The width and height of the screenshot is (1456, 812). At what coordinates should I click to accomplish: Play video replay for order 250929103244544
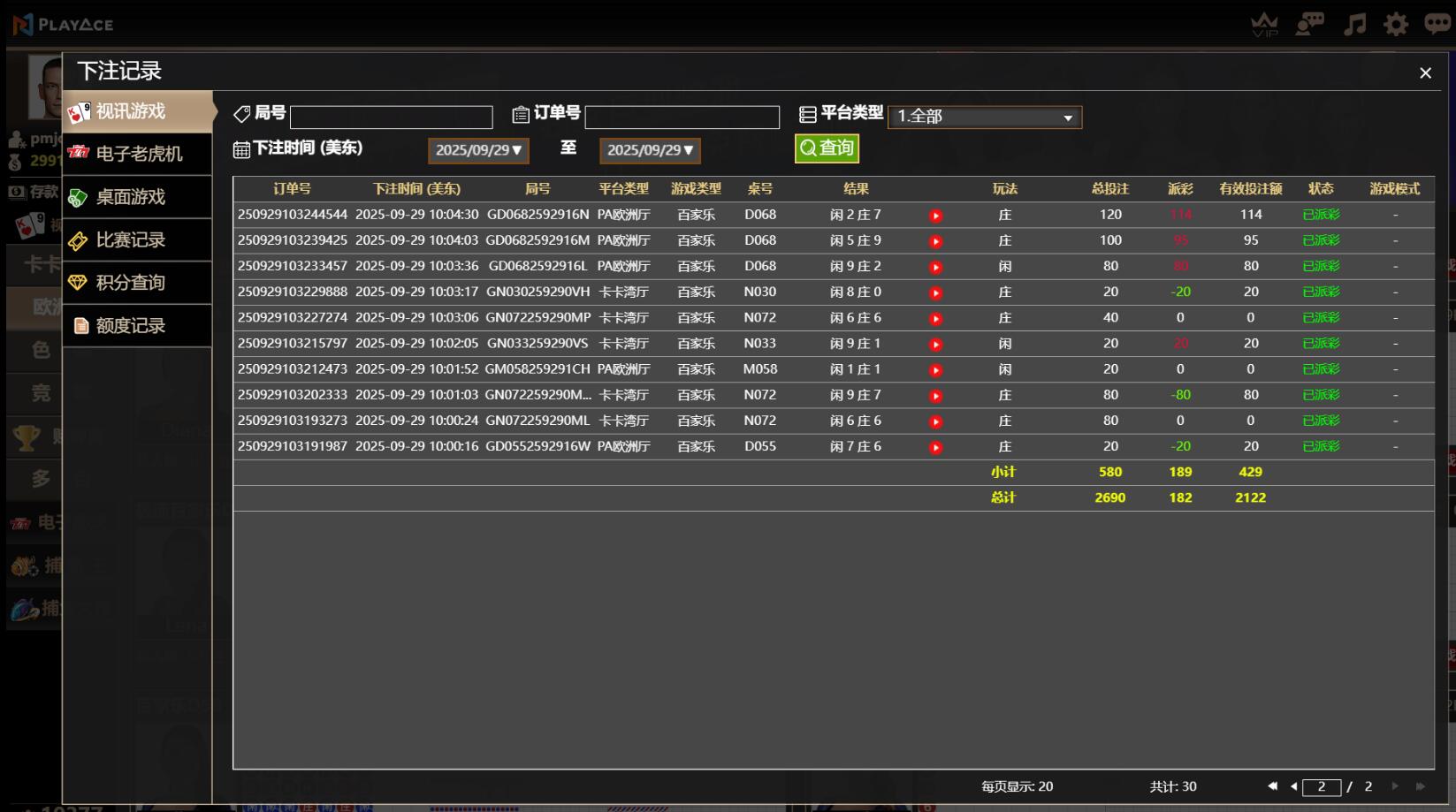[935, 216]
